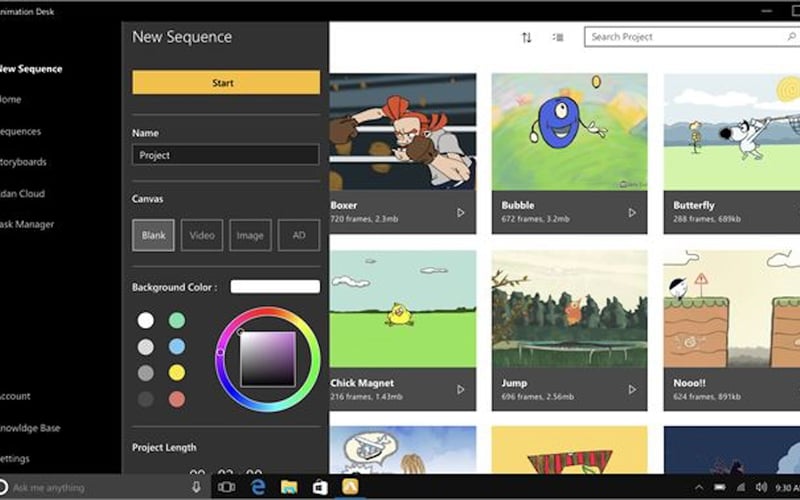Image resolution: width=800 pixels, height=500 pixels.
Task: Open Kdan Cloud in sidebar
Action: pyautogui.click(x=22, y=193)
